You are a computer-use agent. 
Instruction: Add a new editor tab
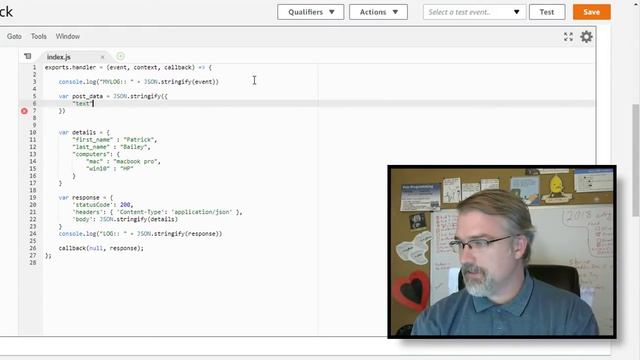point(120,56)
